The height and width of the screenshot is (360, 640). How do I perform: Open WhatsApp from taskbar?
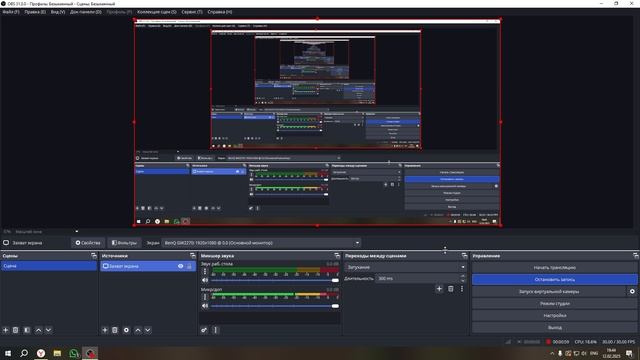[74, 353]
